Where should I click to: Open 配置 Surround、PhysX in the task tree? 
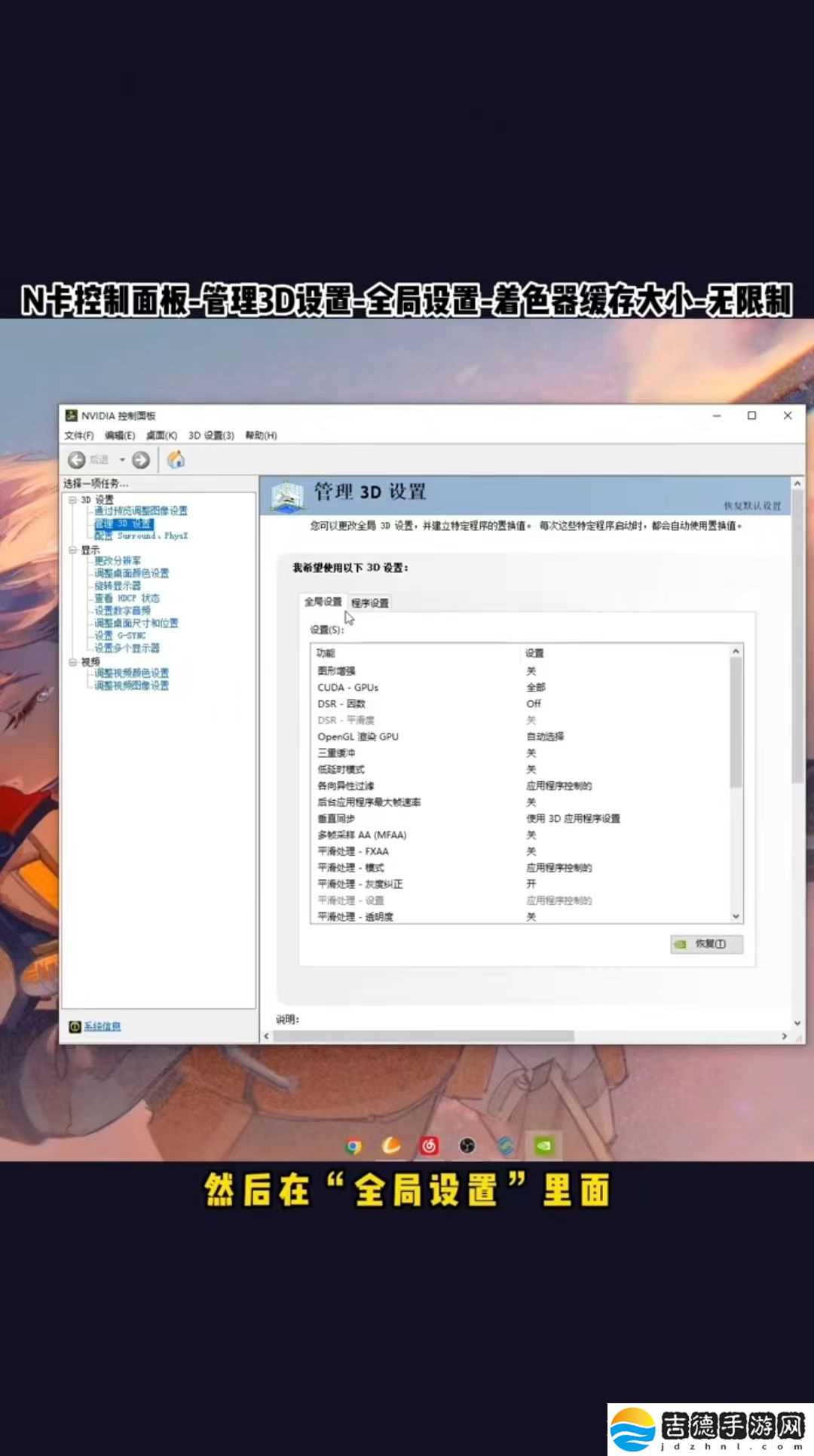(x=141, y=536)
